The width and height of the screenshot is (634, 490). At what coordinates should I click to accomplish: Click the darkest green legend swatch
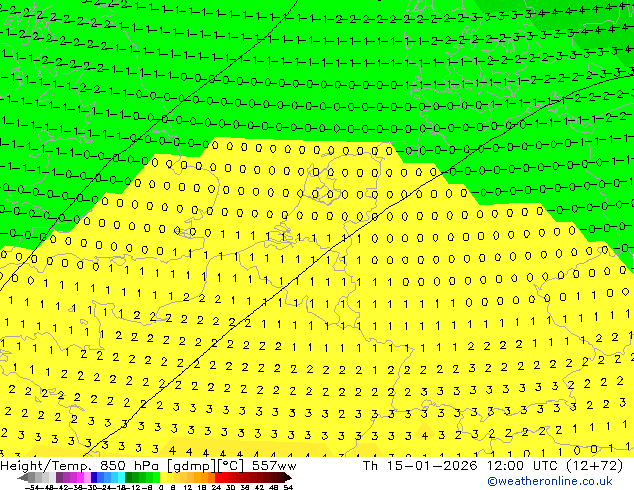(x=128, y=477)
